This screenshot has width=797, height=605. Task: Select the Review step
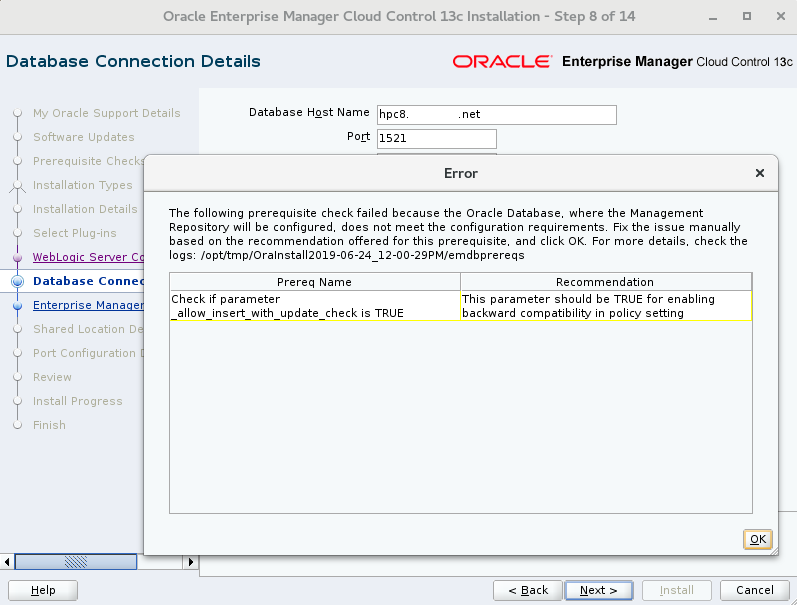[x=52, y=377]
